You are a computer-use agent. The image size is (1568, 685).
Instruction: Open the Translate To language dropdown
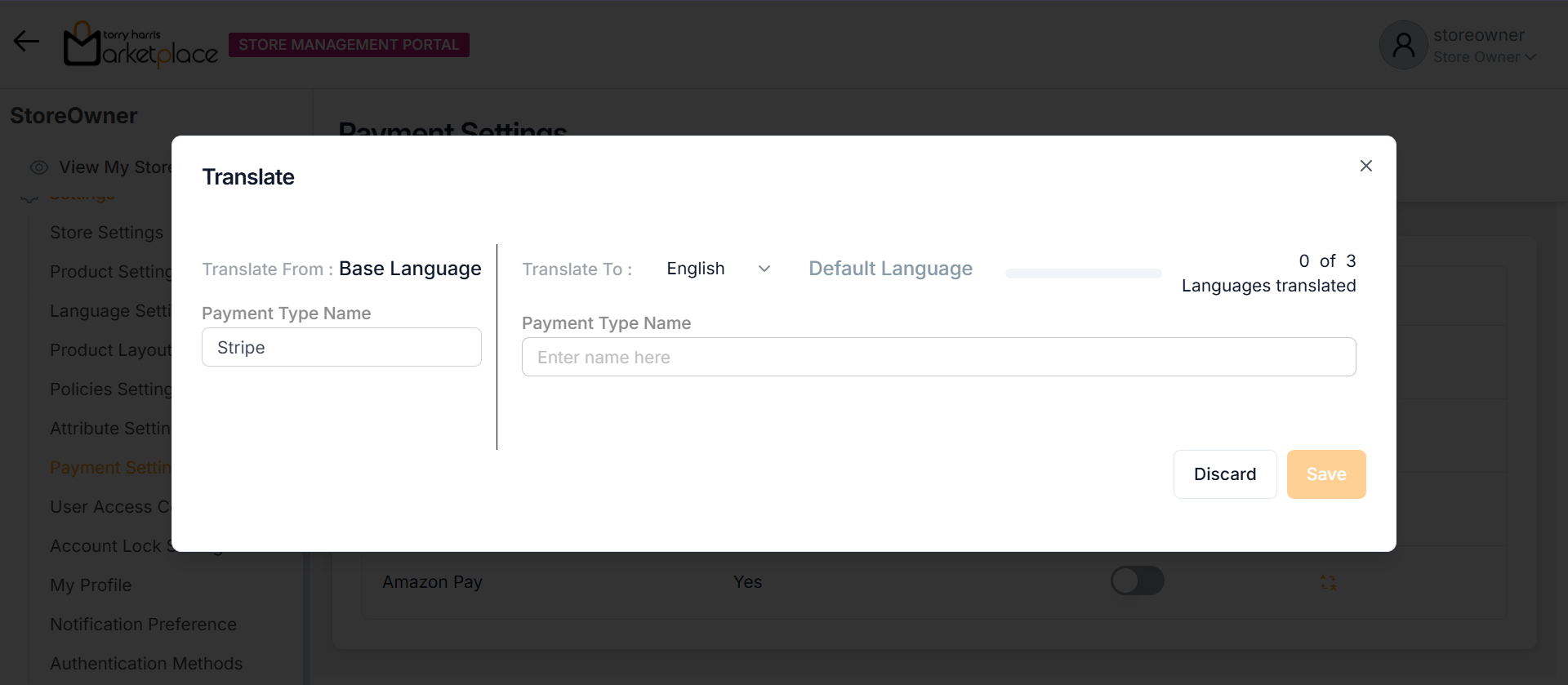pyautogui.click(x=717, y=269)
